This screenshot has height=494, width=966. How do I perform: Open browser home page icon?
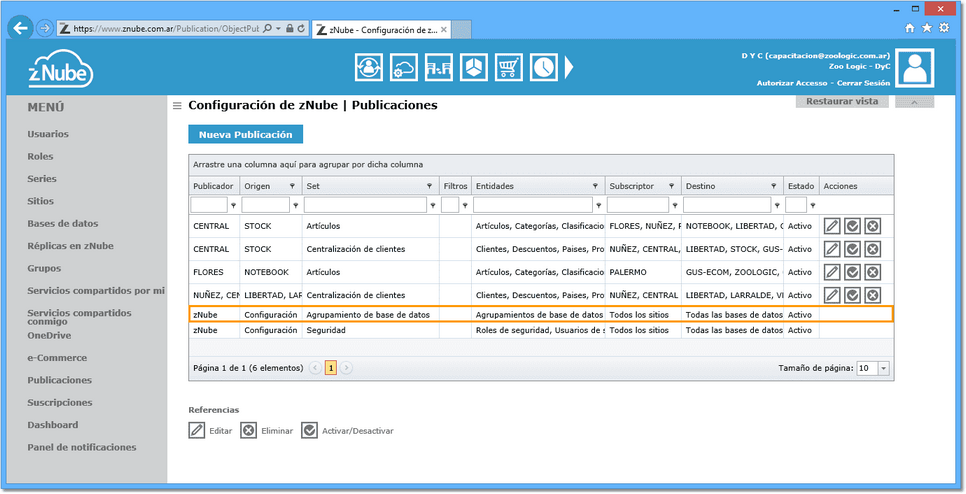click(909, 28)
